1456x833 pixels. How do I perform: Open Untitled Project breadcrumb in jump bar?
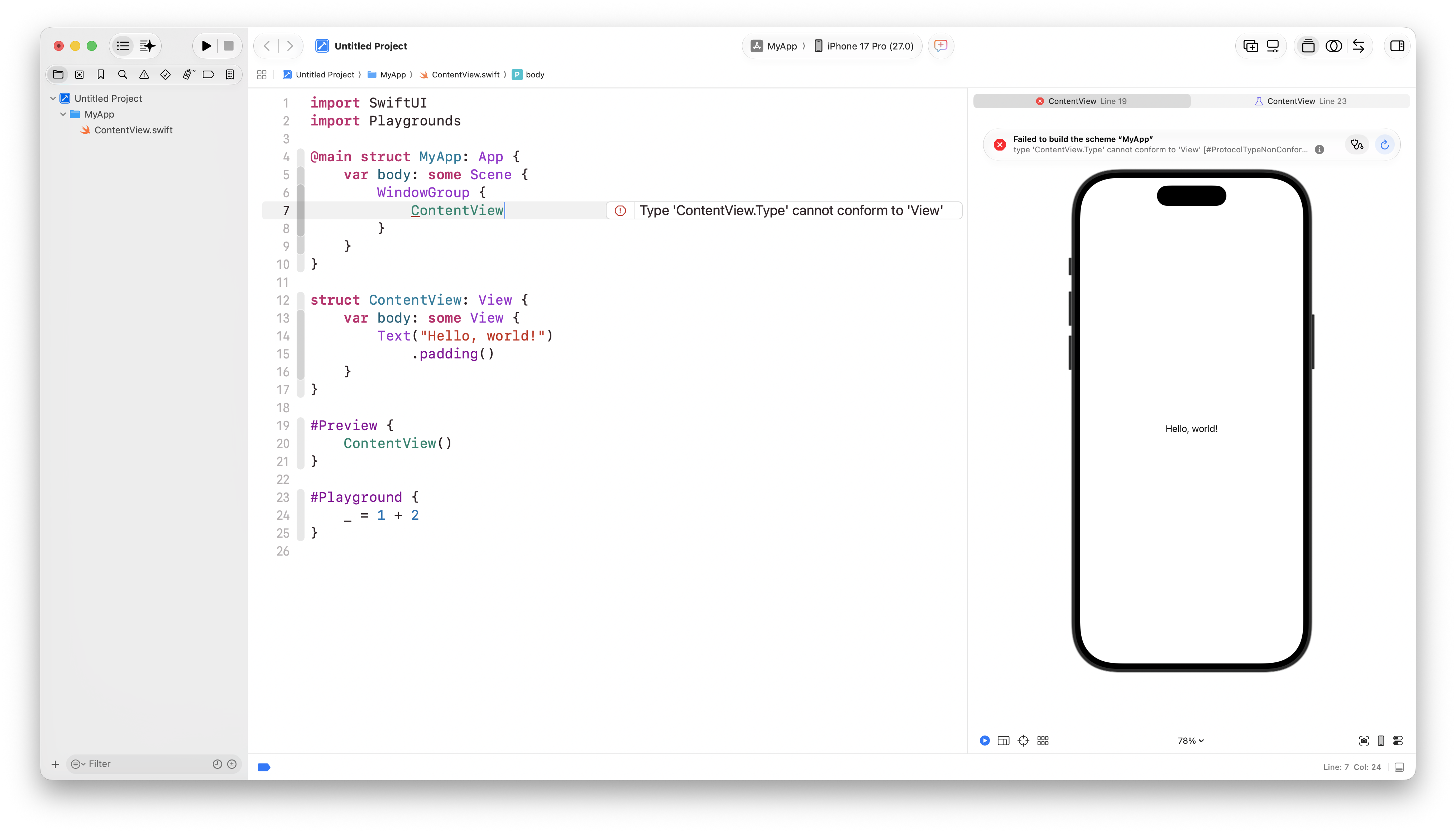319,75
